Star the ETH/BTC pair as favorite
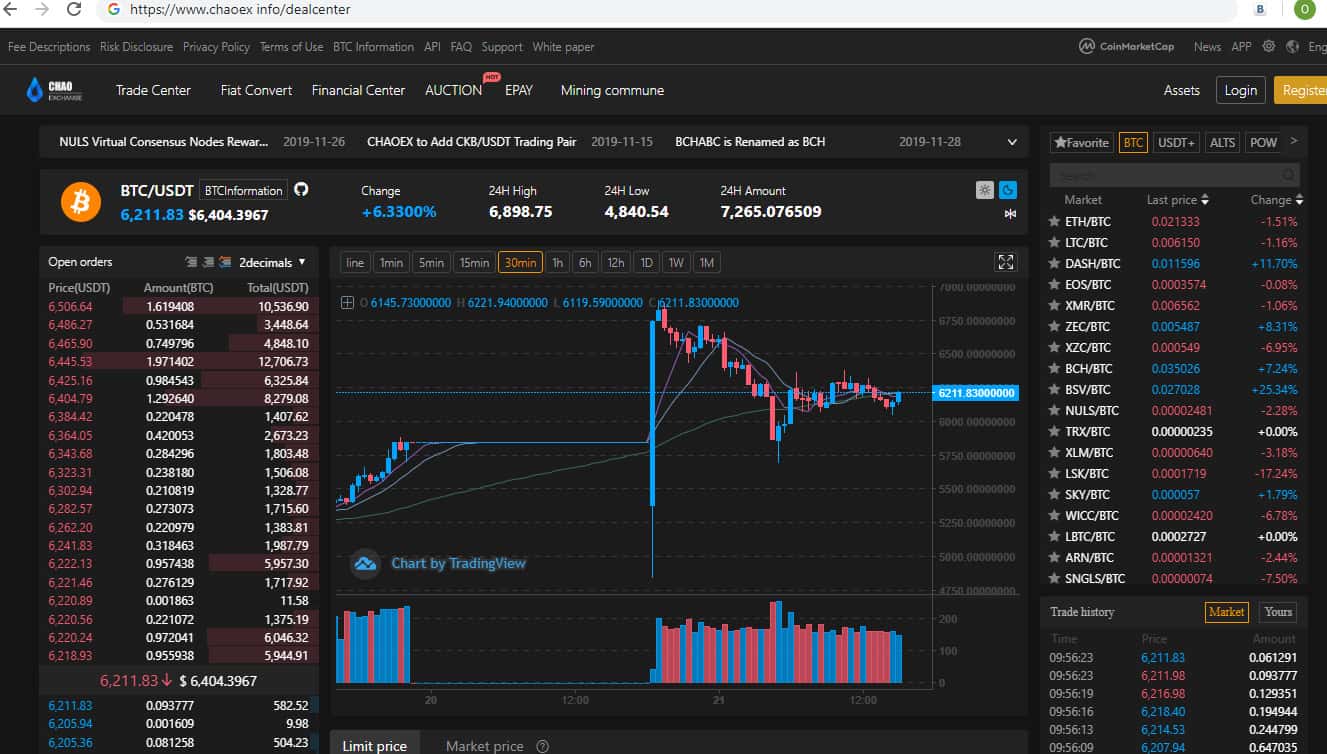Image resolution: width=1327 pixels, height=754 pixels. tap(1054, 221)
